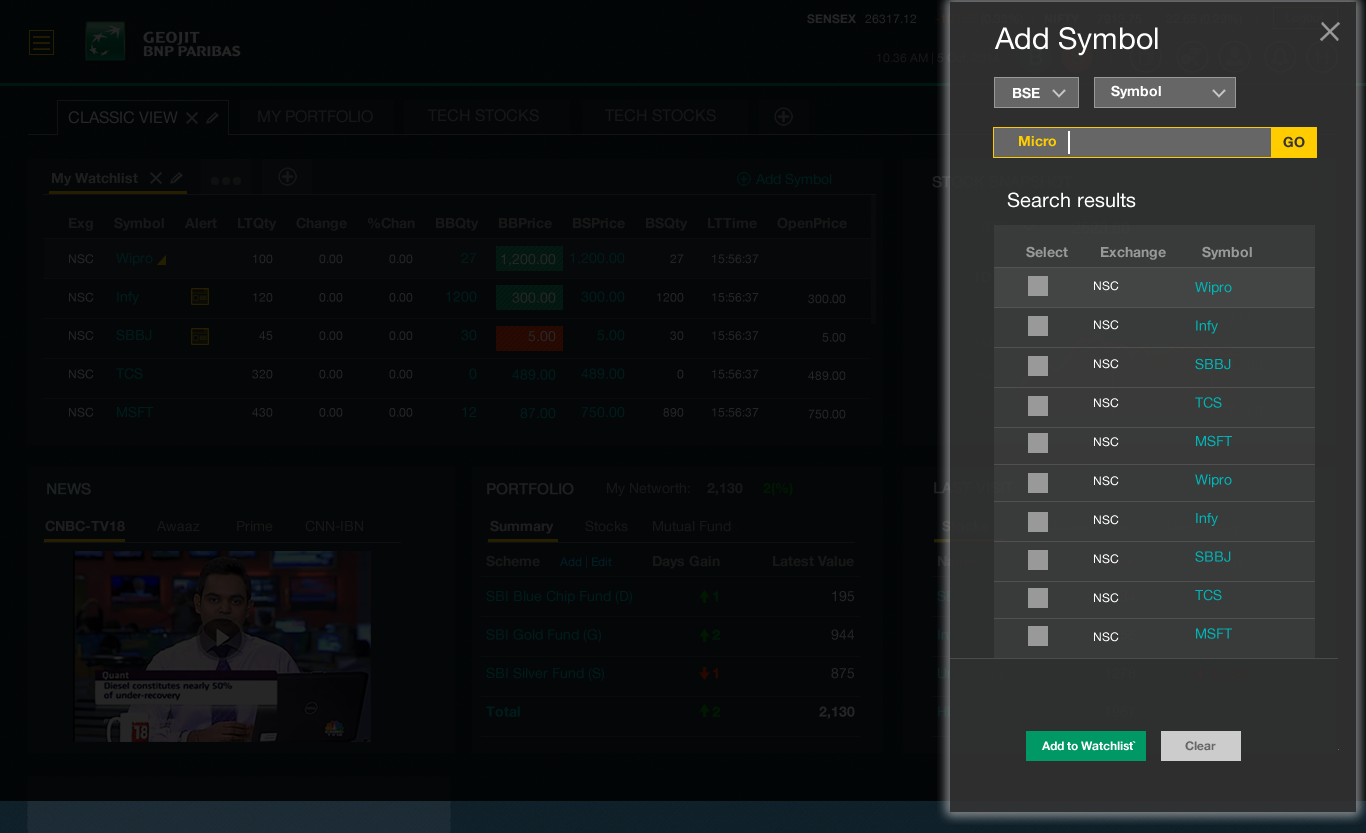
Task: Click the Classic View tab edit pencil
Action: tap(213, 118)
